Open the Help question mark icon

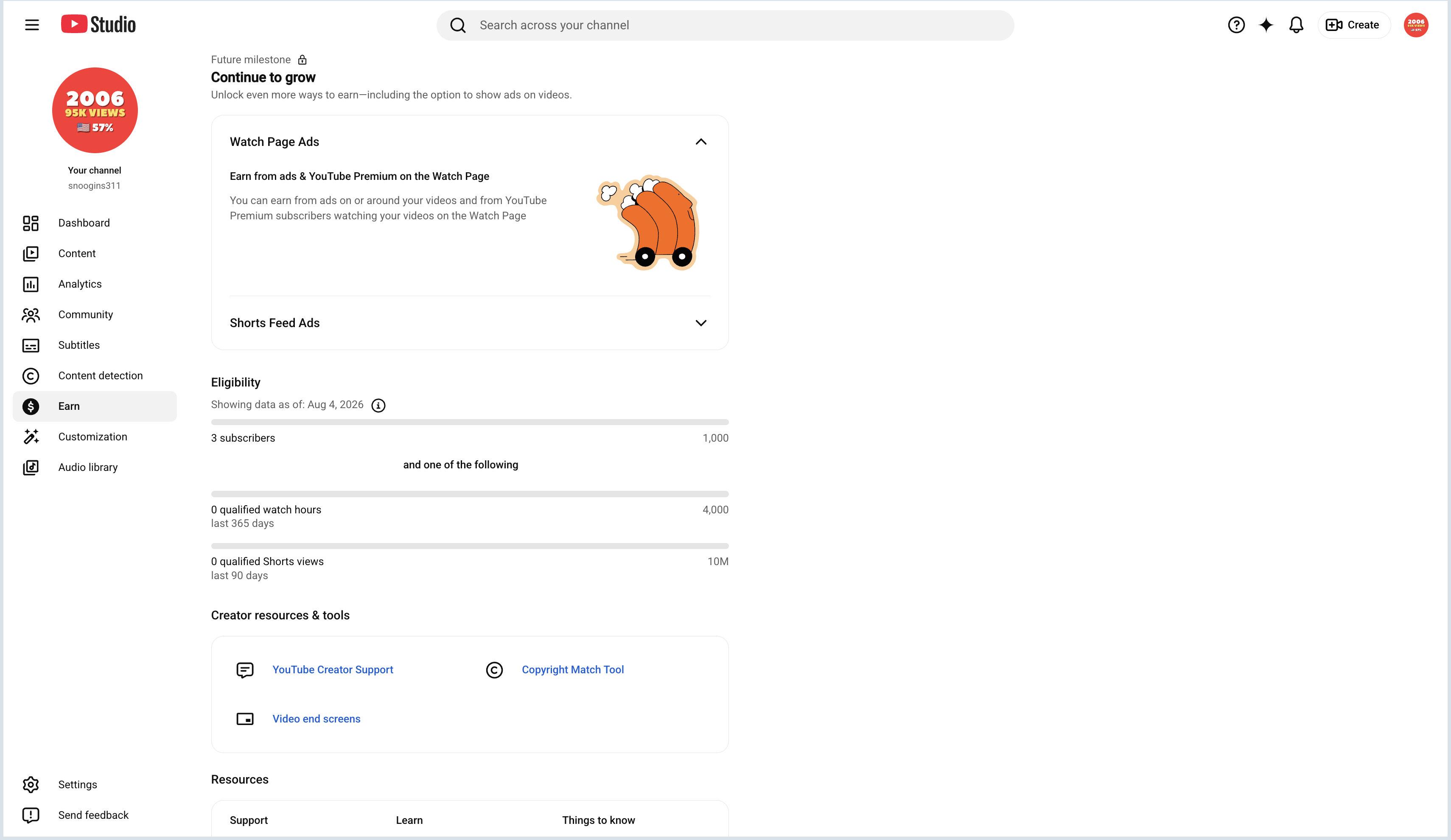pyautogui.click(x=1236, y=25)
